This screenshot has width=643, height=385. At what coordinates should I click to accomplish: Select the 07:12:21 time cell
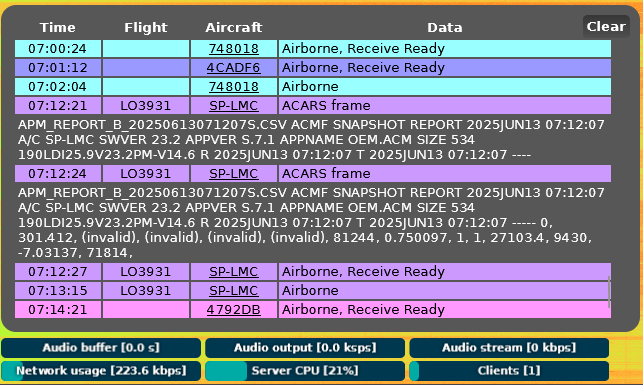pyautogui.click(x=58, y=106)
